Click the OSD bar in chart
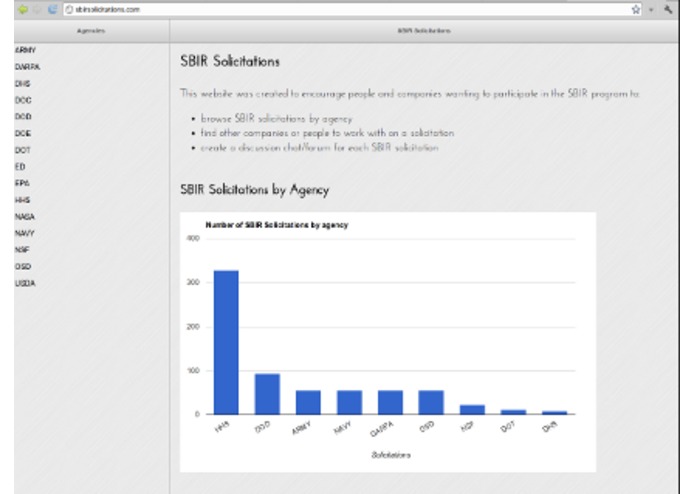 [431, 402]
